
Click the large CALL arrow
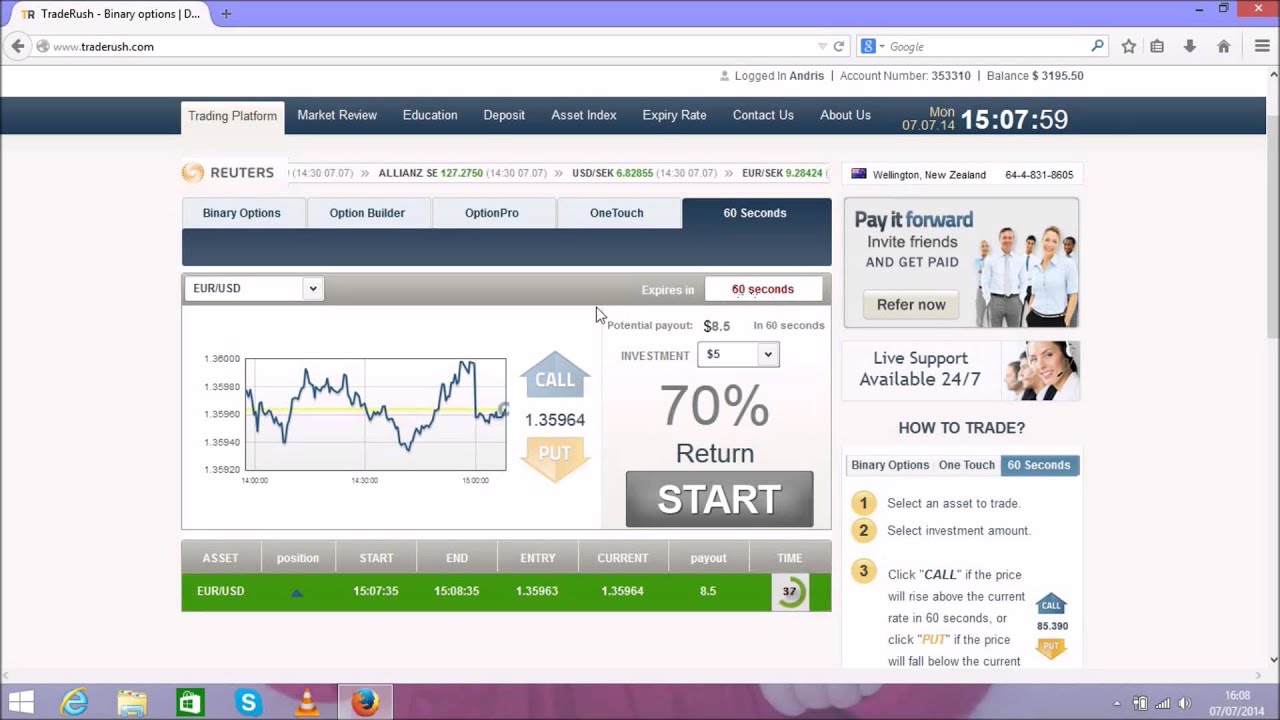[555, 376]
